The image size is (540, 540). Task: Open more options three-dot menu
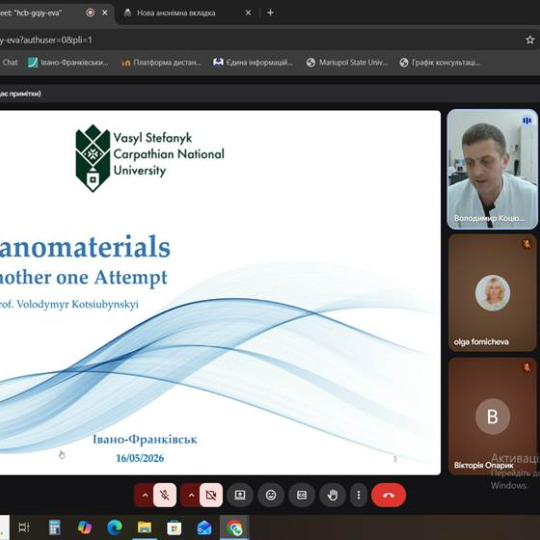pos(359,495)
